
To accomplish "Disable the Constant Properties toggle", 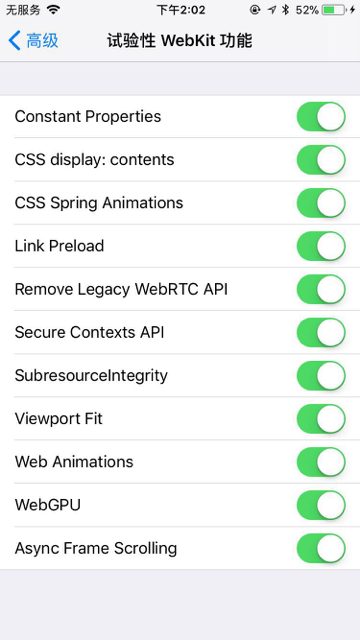I will (321, 117).
